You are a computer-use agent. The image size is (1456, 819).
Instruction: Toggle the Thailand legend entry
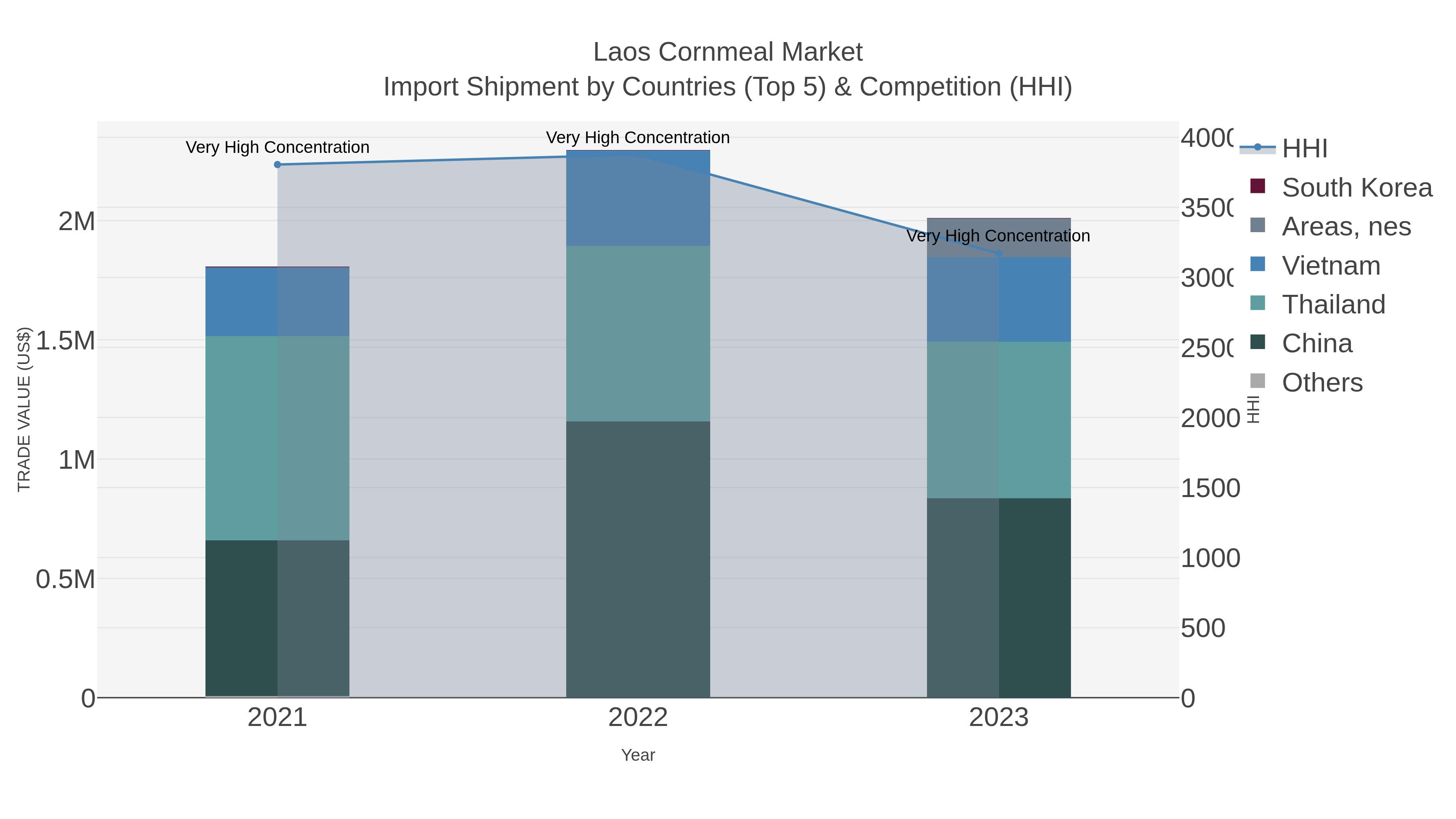pos(1318,305)
